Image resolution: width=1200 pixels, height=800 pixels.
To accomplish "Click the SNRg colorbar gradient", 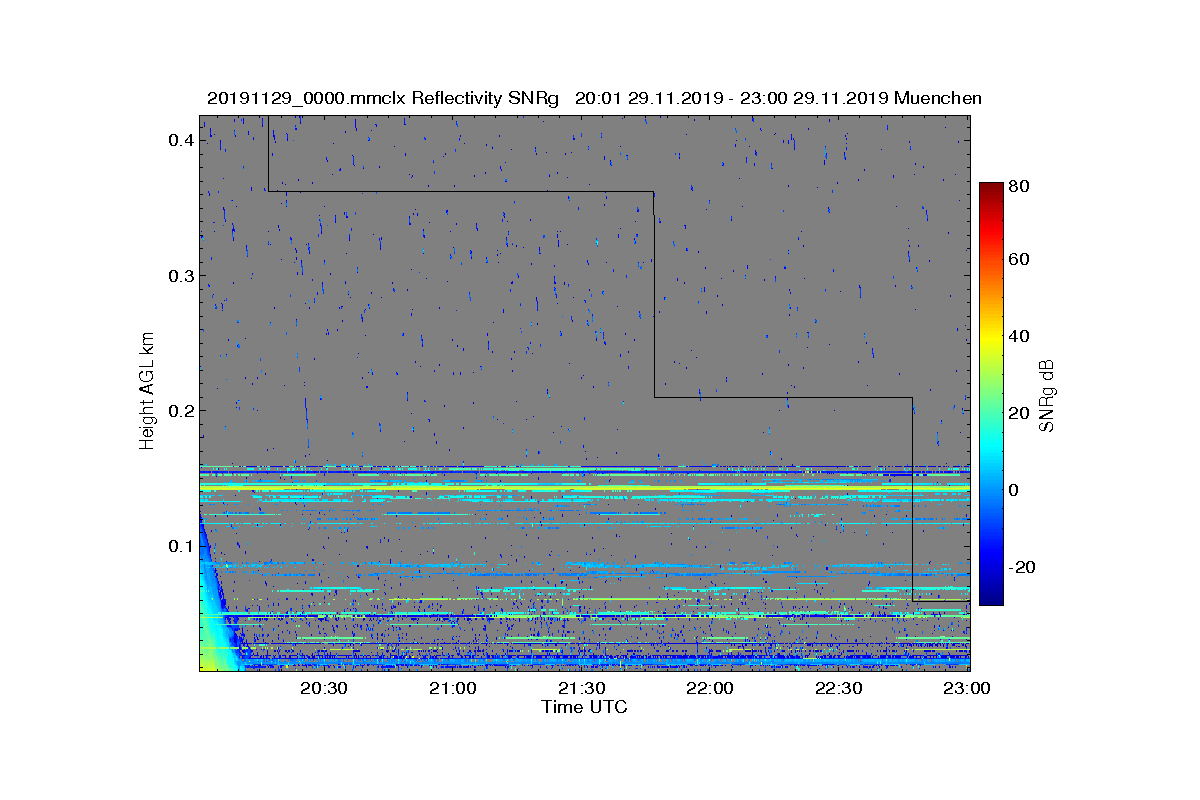I will coord(991,394).
